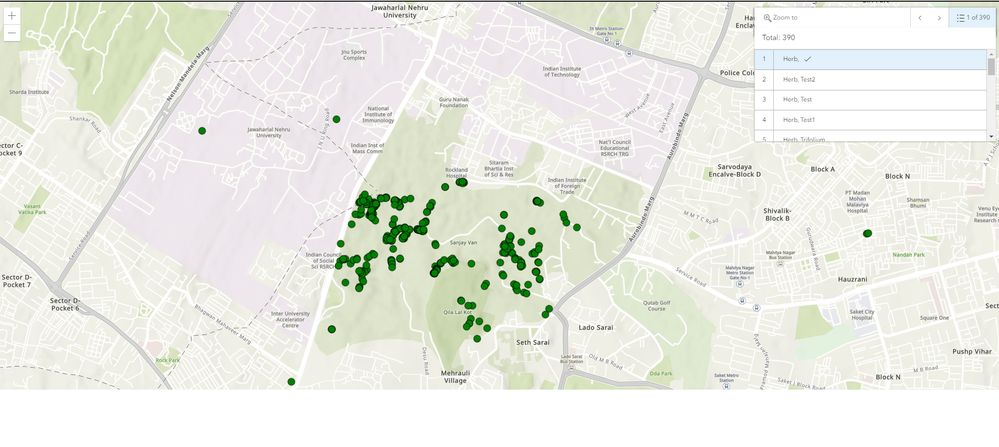Click the green point by Inter University Accelerator Centre
This screenshot has width=999, height=447.
tap(332, 329)
